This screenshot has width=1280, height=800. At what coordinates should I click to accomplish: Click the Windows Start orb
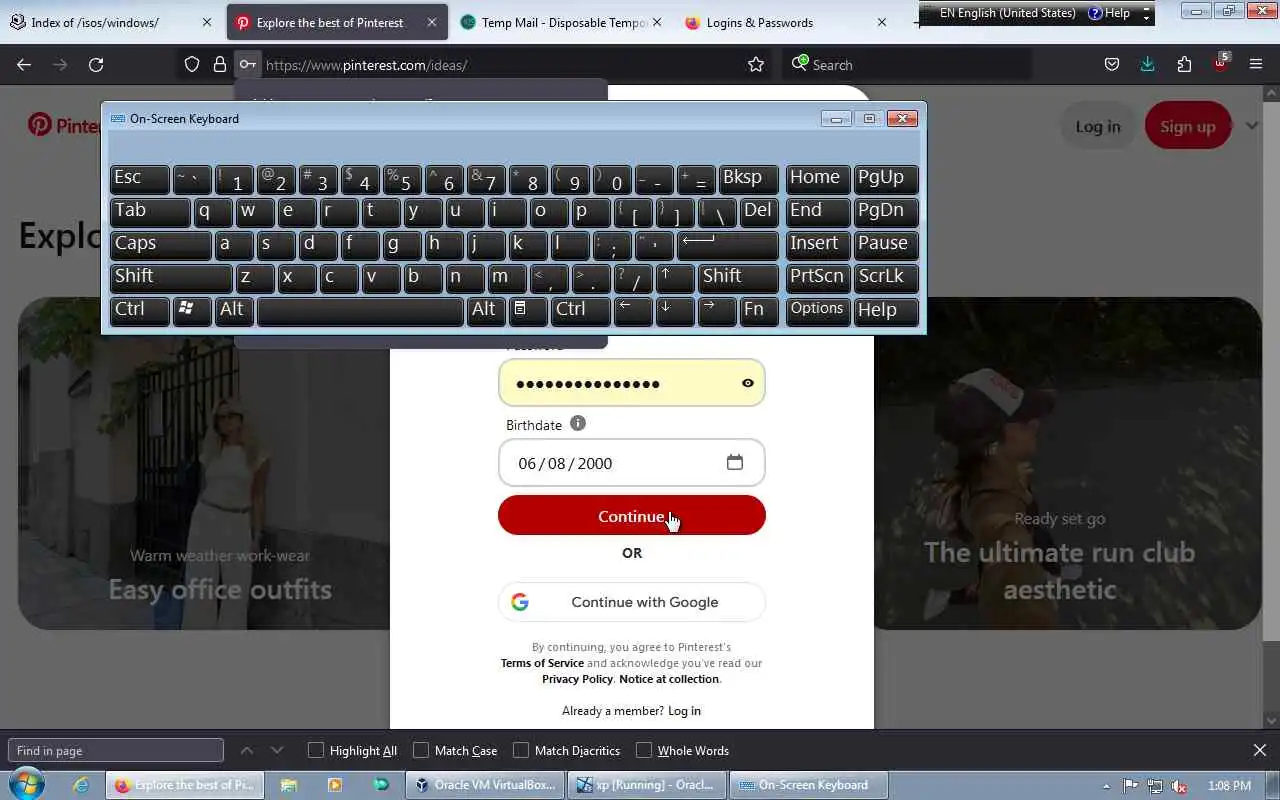26,784
